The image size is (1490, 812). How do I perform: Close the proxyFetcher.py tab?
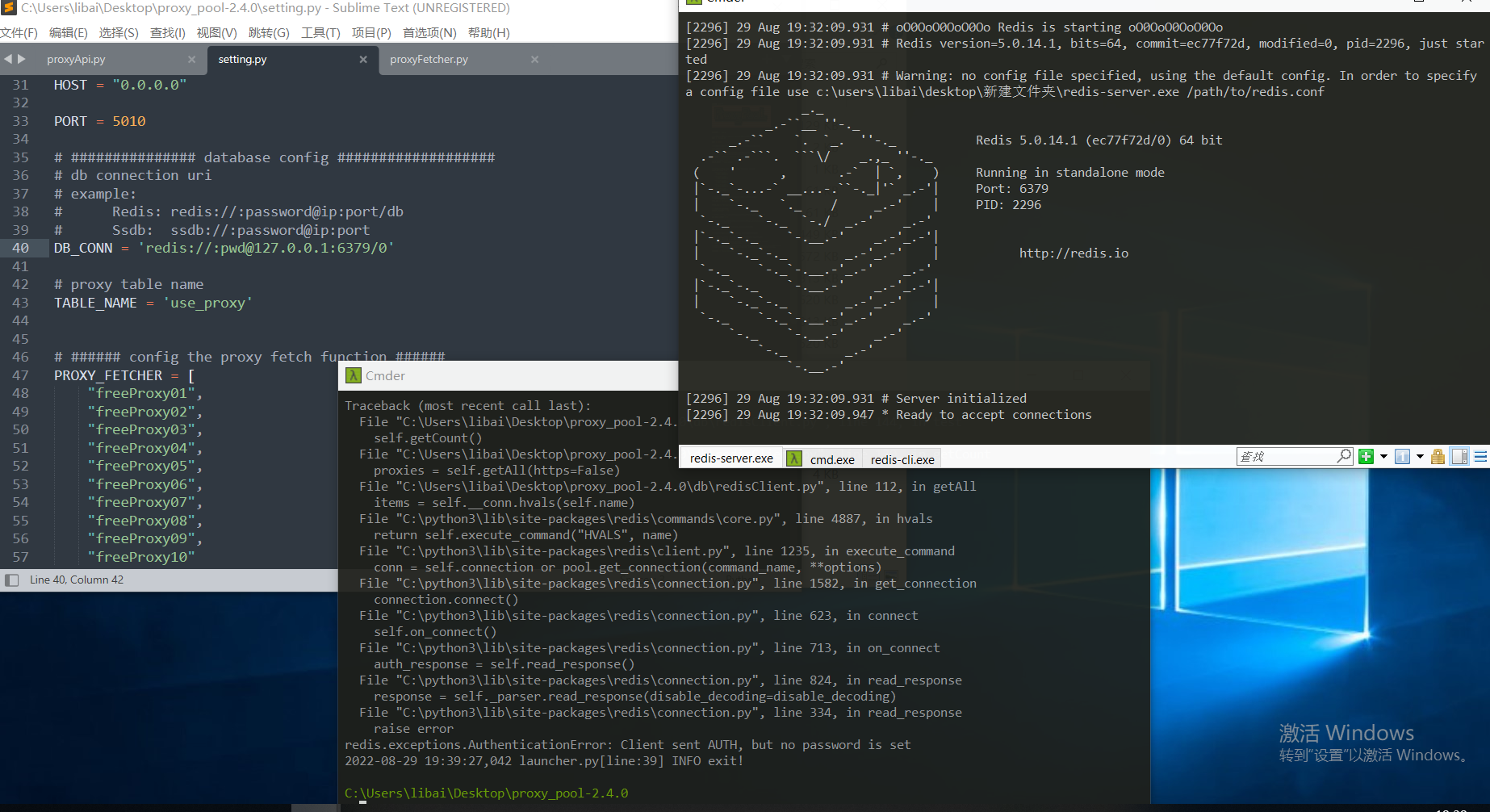point(534,60)
